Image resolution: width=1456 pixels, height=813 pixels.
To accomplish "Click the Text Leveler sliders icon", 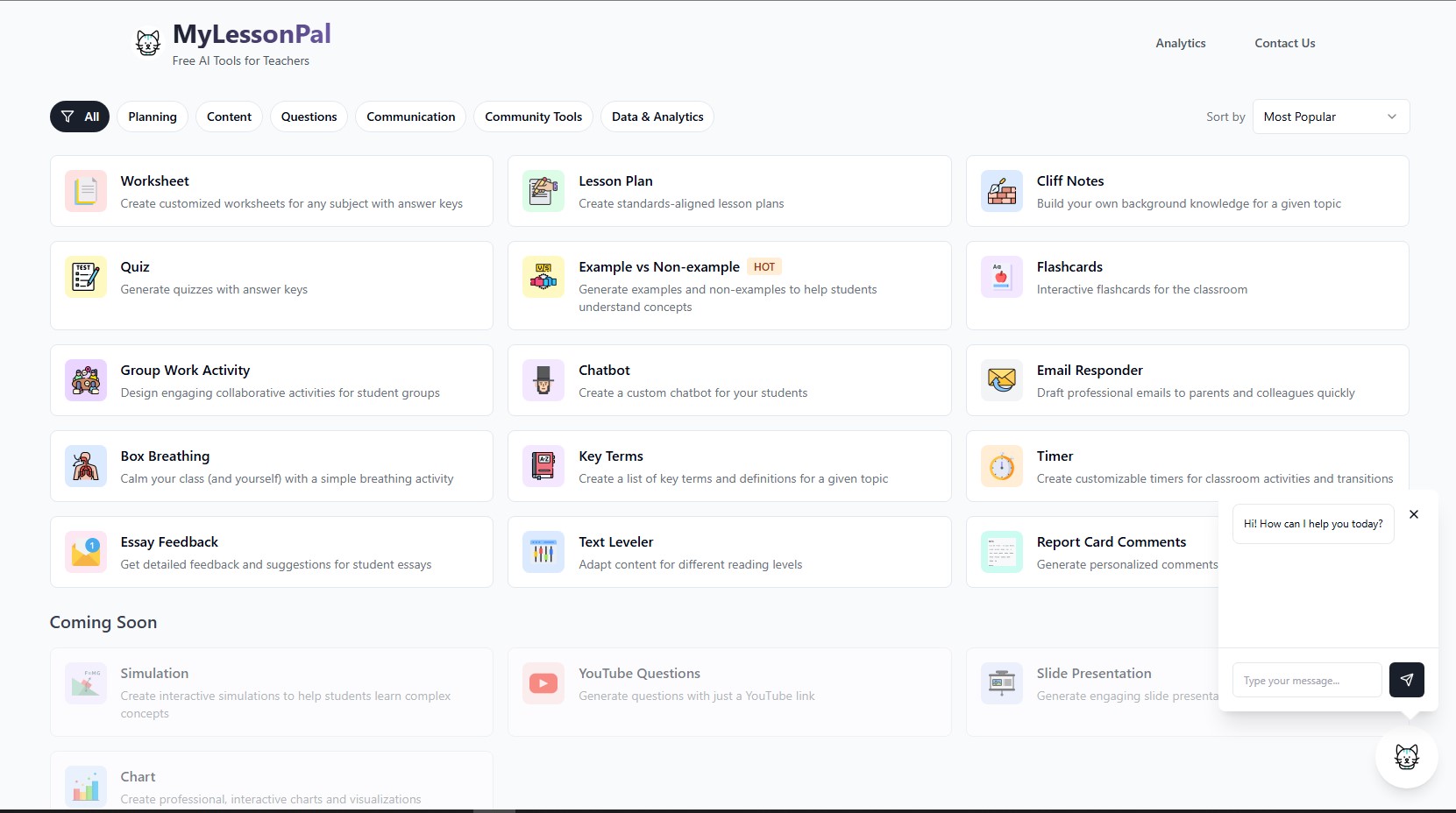I will [x=543, y=552].
